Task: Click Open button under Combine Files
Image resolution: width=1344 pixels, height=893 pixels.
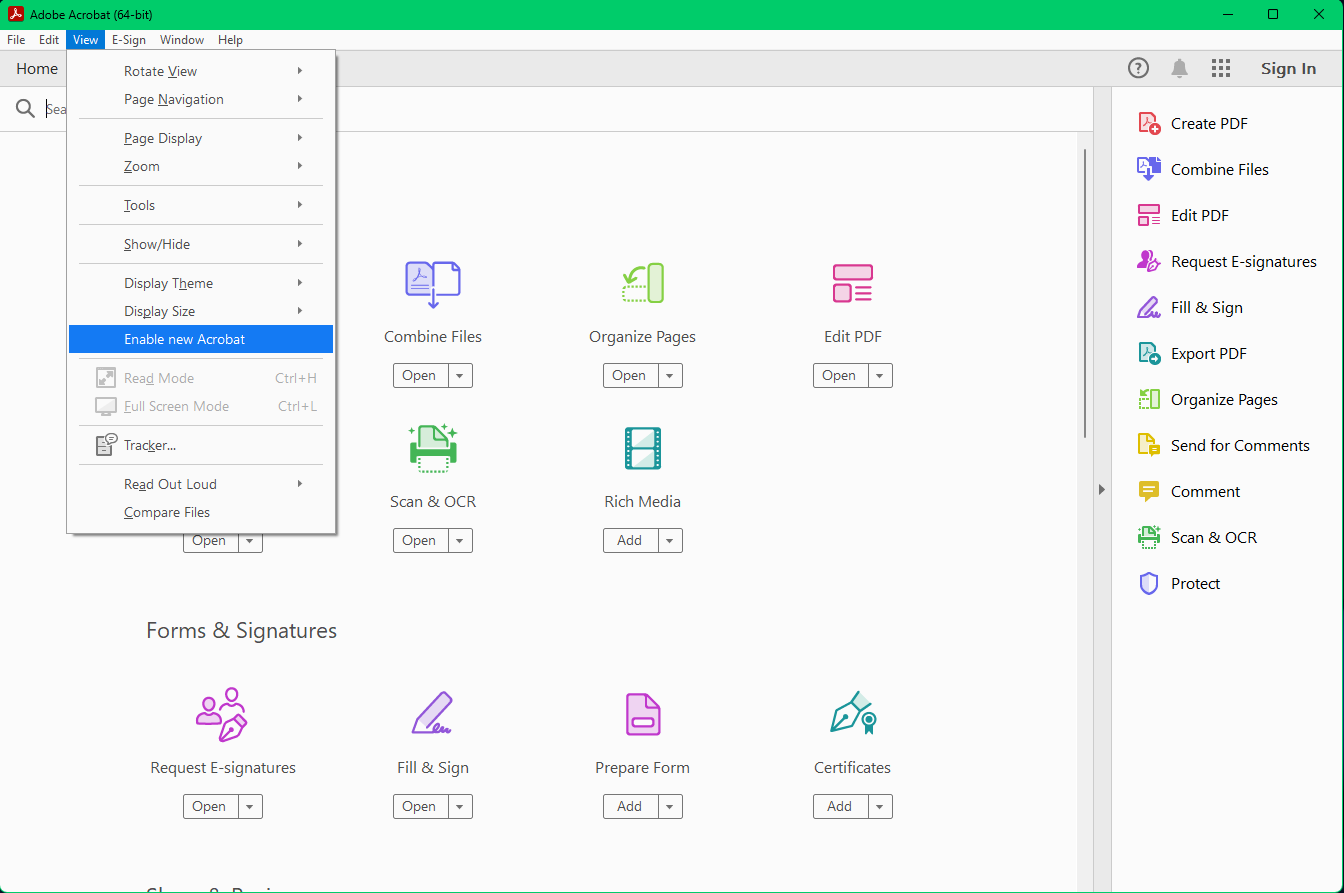Action: tap(419, 375)
